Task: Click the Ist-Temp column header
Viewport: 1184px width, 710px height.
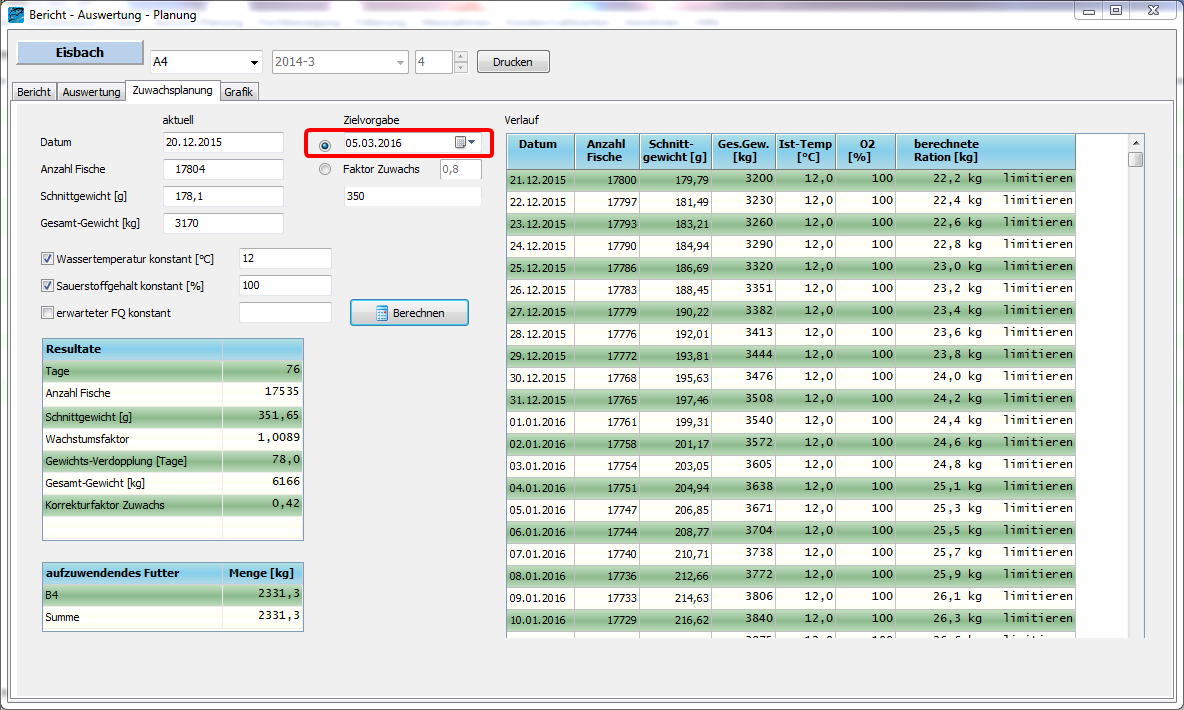Action: 806,151
